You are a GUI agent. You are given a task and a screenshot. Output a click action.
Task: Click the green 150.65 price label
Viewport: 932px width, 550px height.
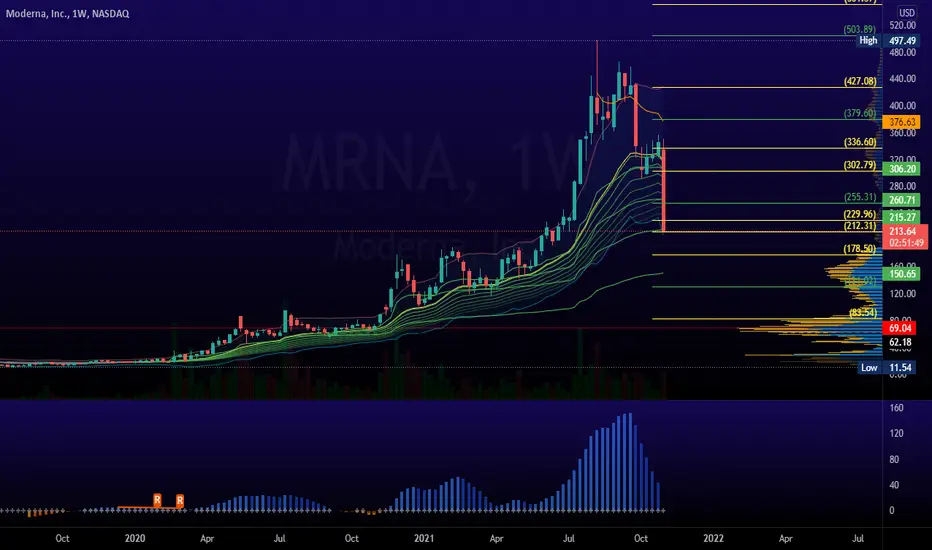coord(902,274)
